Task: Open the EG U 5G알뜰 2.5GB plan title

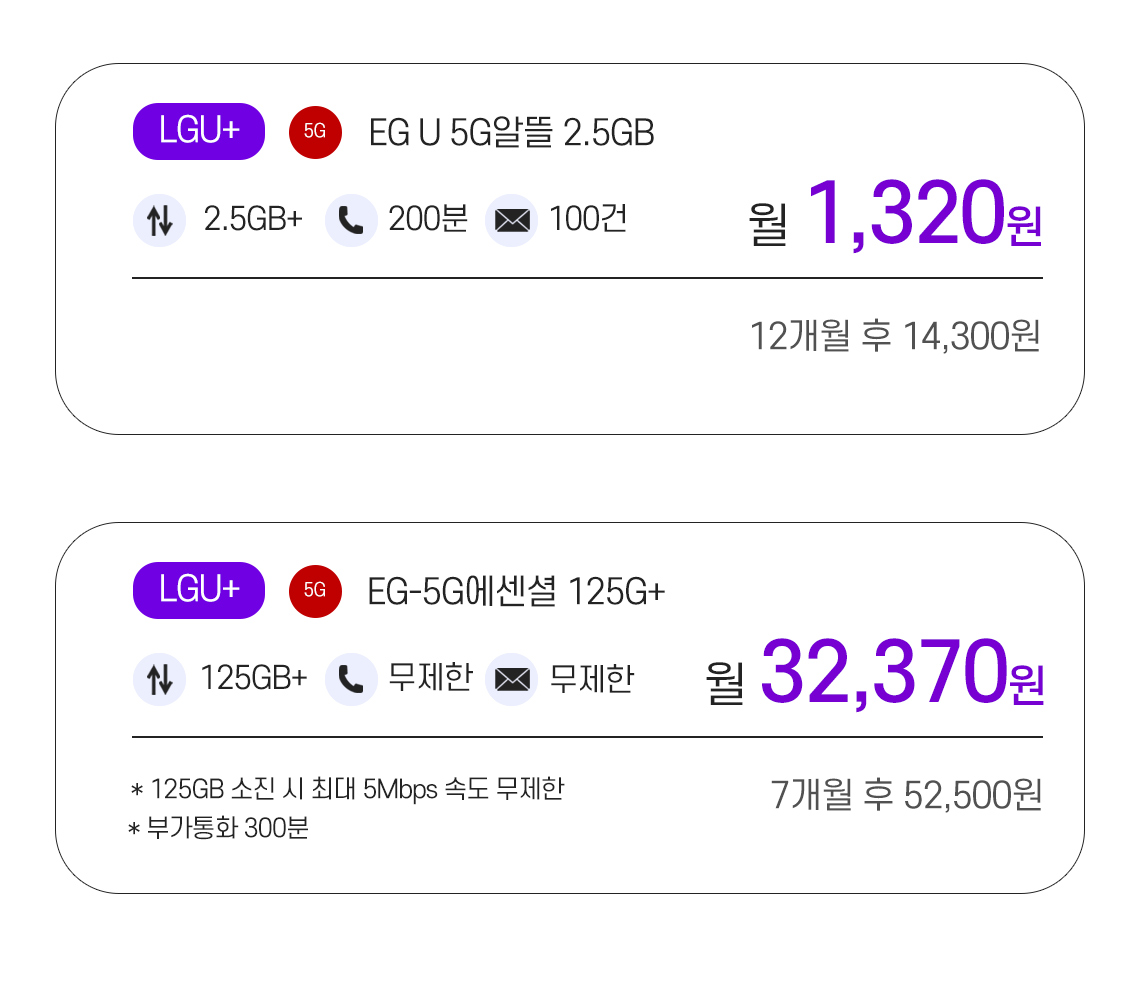Action: coord(512,133)
